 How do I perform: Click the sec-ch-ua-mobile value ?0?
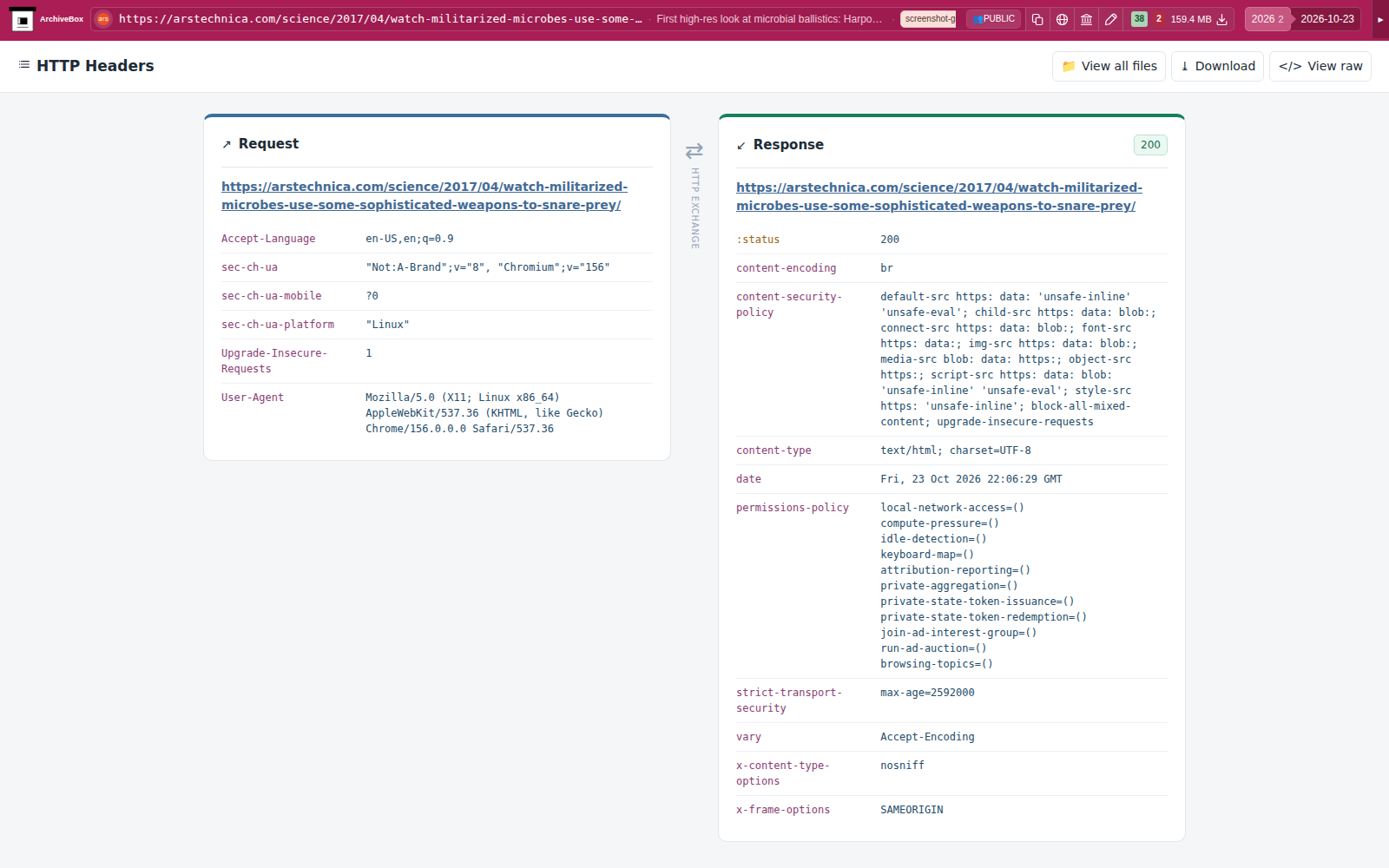372,296
